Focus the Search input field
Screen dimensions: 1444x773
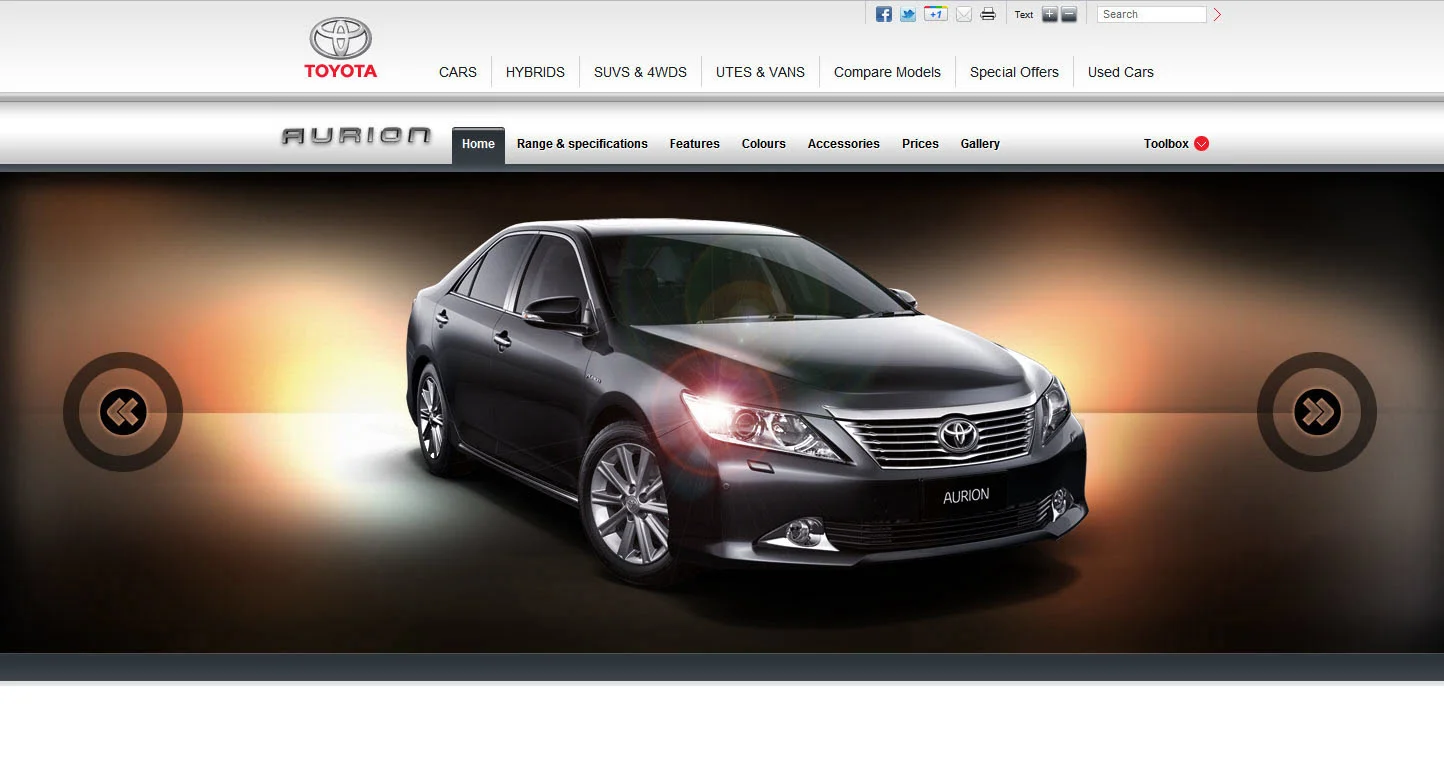1152,14
